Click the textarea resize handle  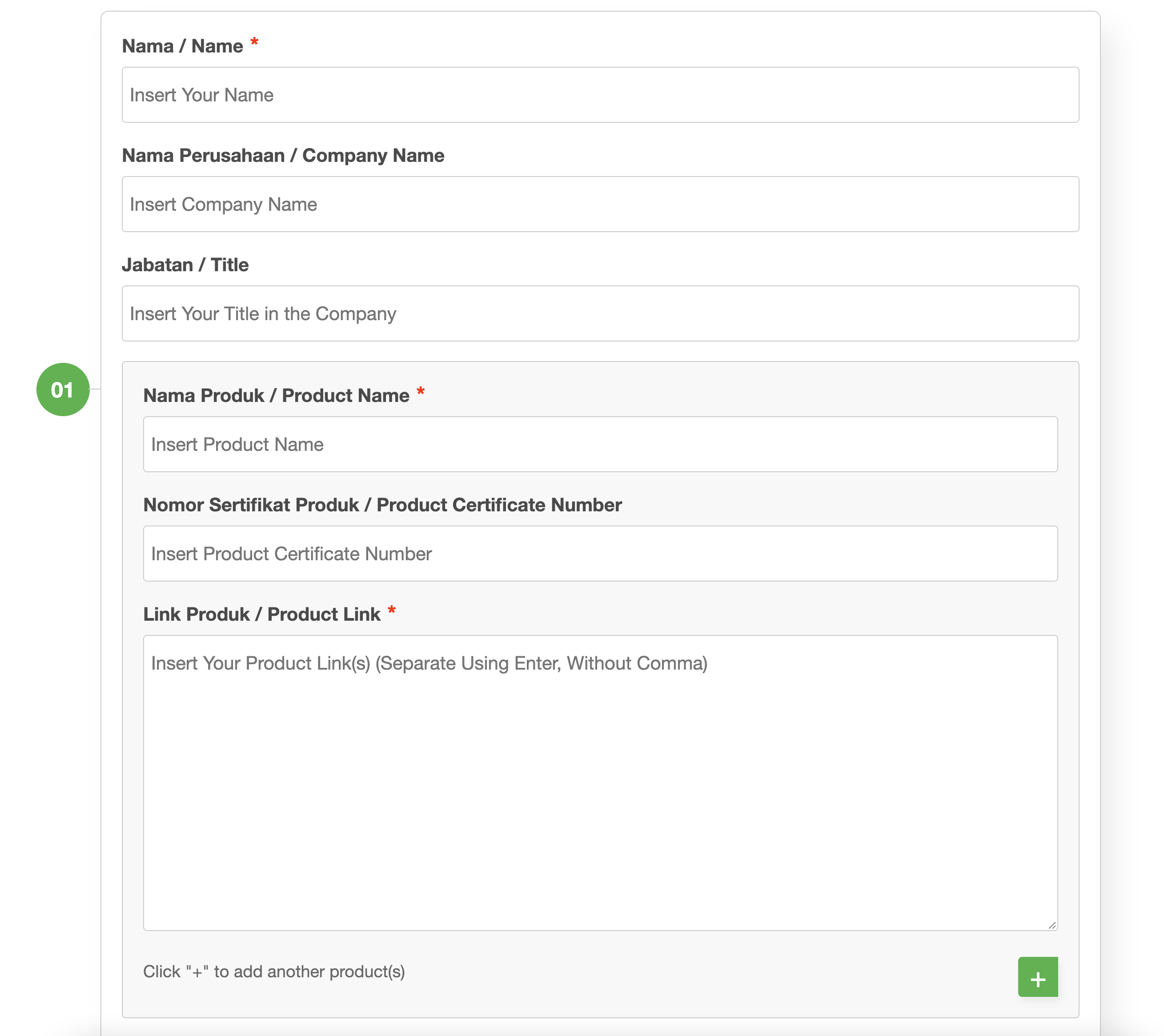pyautogui.click(x=1053, y=926)
